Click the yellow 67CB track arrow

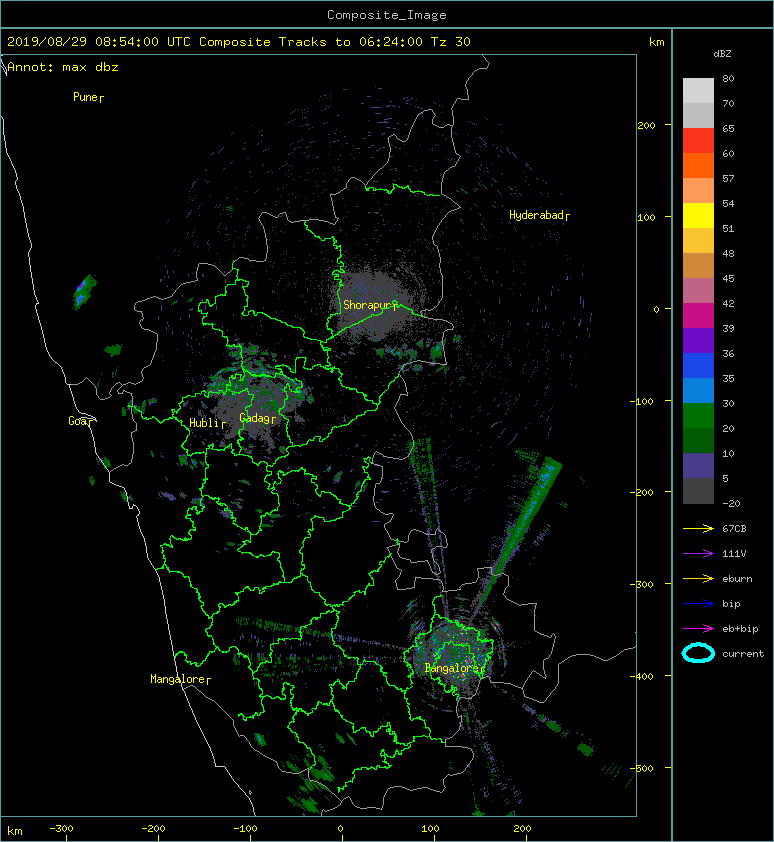(698, 529)
